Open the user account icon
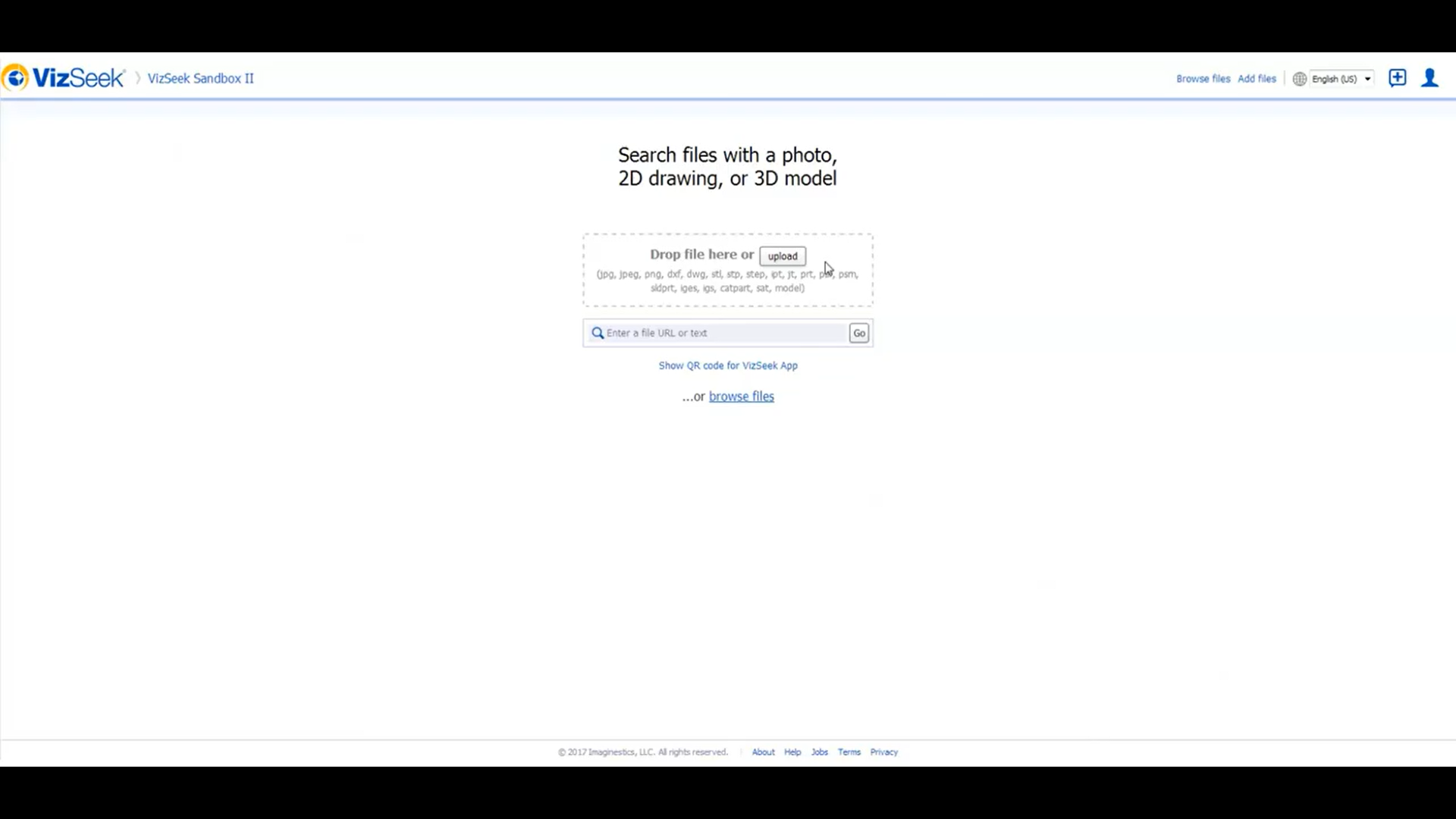The image size is (1456, 819). pos(1429,78)
